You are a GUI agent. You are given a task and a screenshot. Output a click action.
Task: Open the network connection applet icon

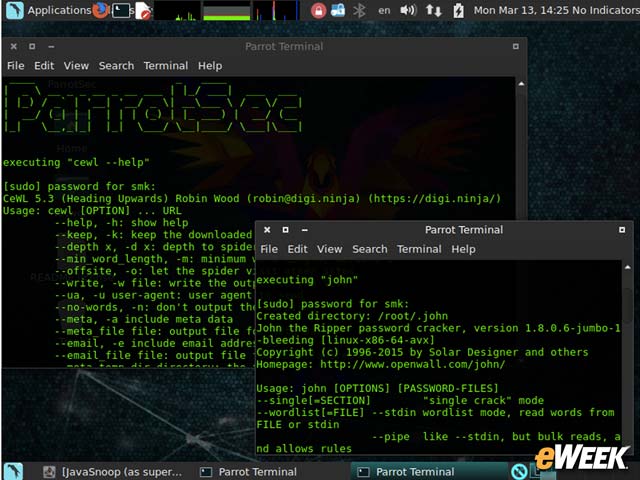pyautogui.click(x=338, y=10)
